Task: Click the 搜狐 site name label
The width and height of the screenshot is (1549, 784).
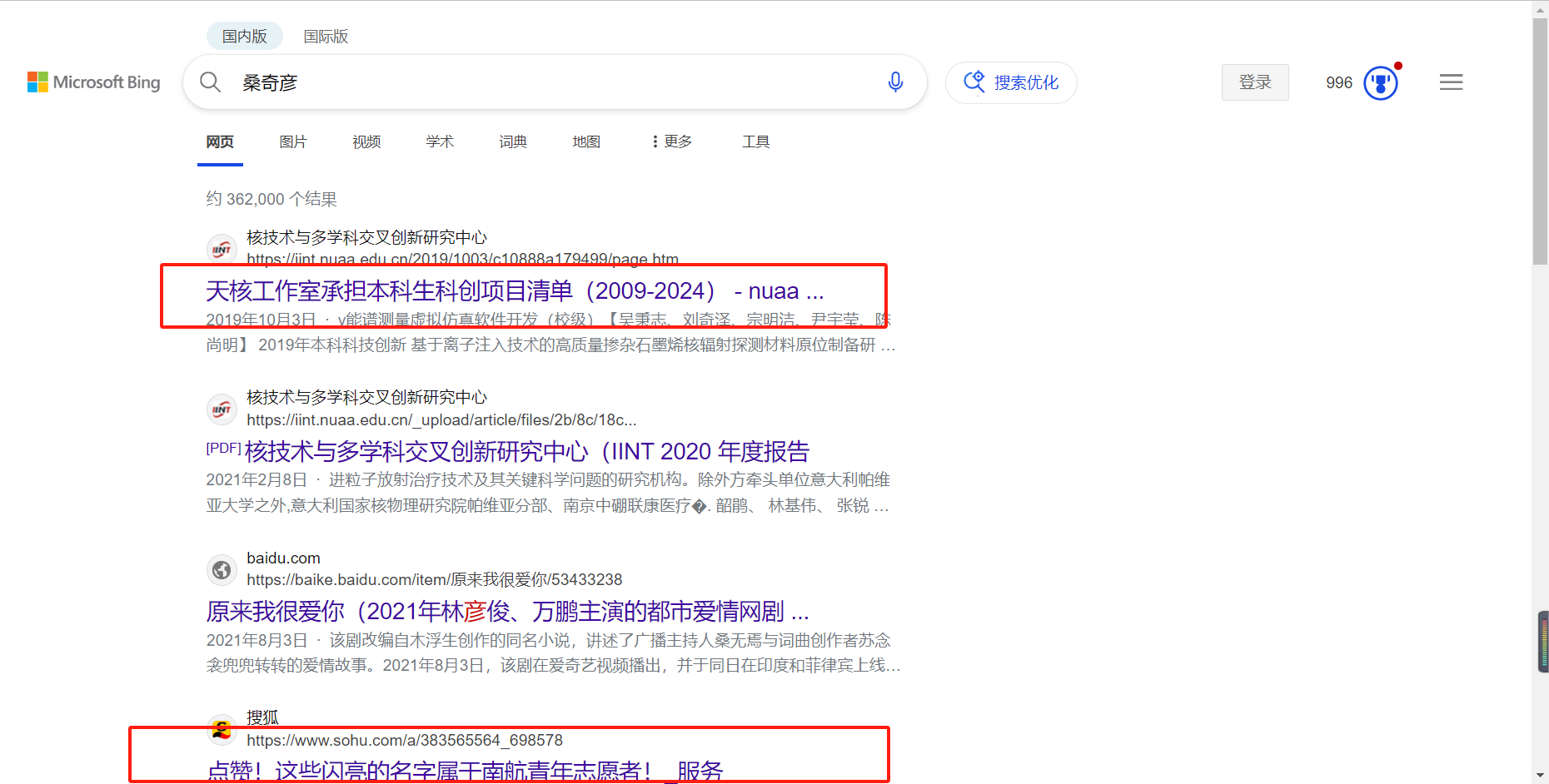Action: [x=262, y=717]
